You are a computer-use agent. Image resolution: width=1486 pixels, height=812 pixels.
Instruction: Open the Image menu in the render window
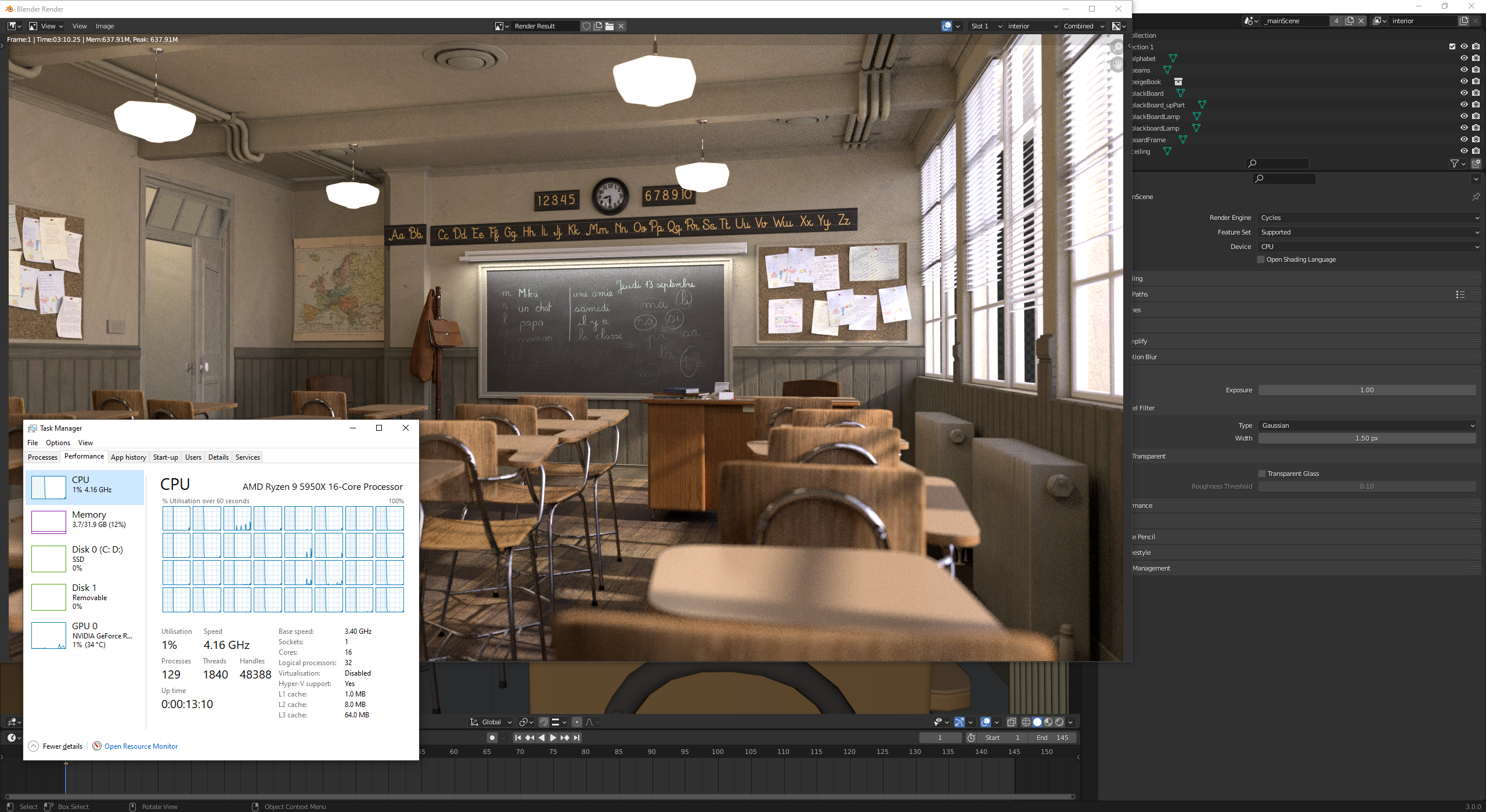click(x=104, y=26)
